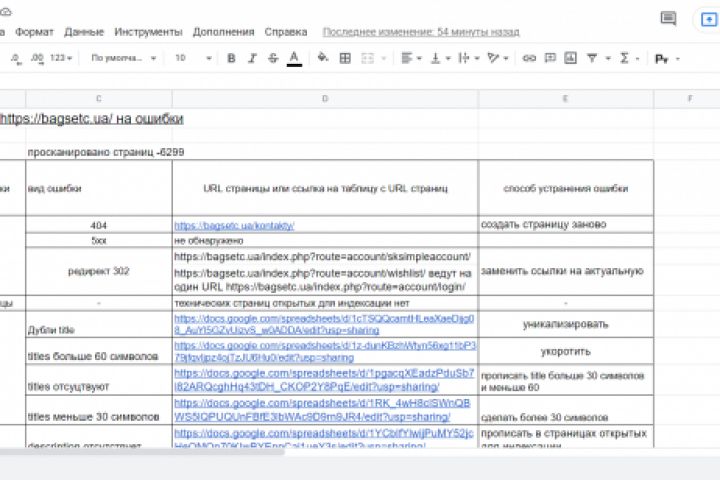Create a filter with funnel icon
Image resolution: width=720 pixels, height=480 pixels.
point(592,58)
